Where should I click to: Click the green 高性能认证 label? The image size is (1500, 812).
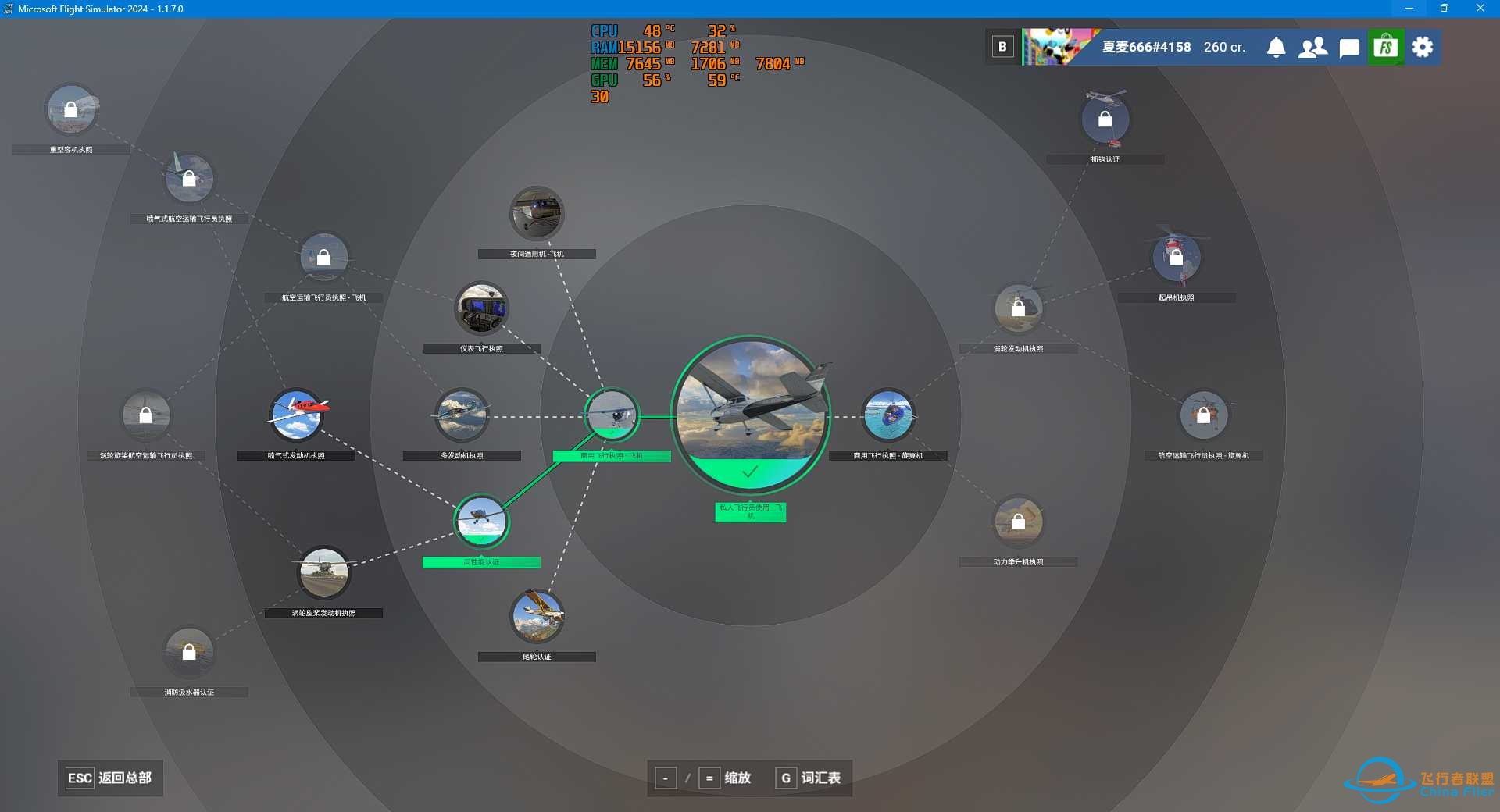click(481, 562)
